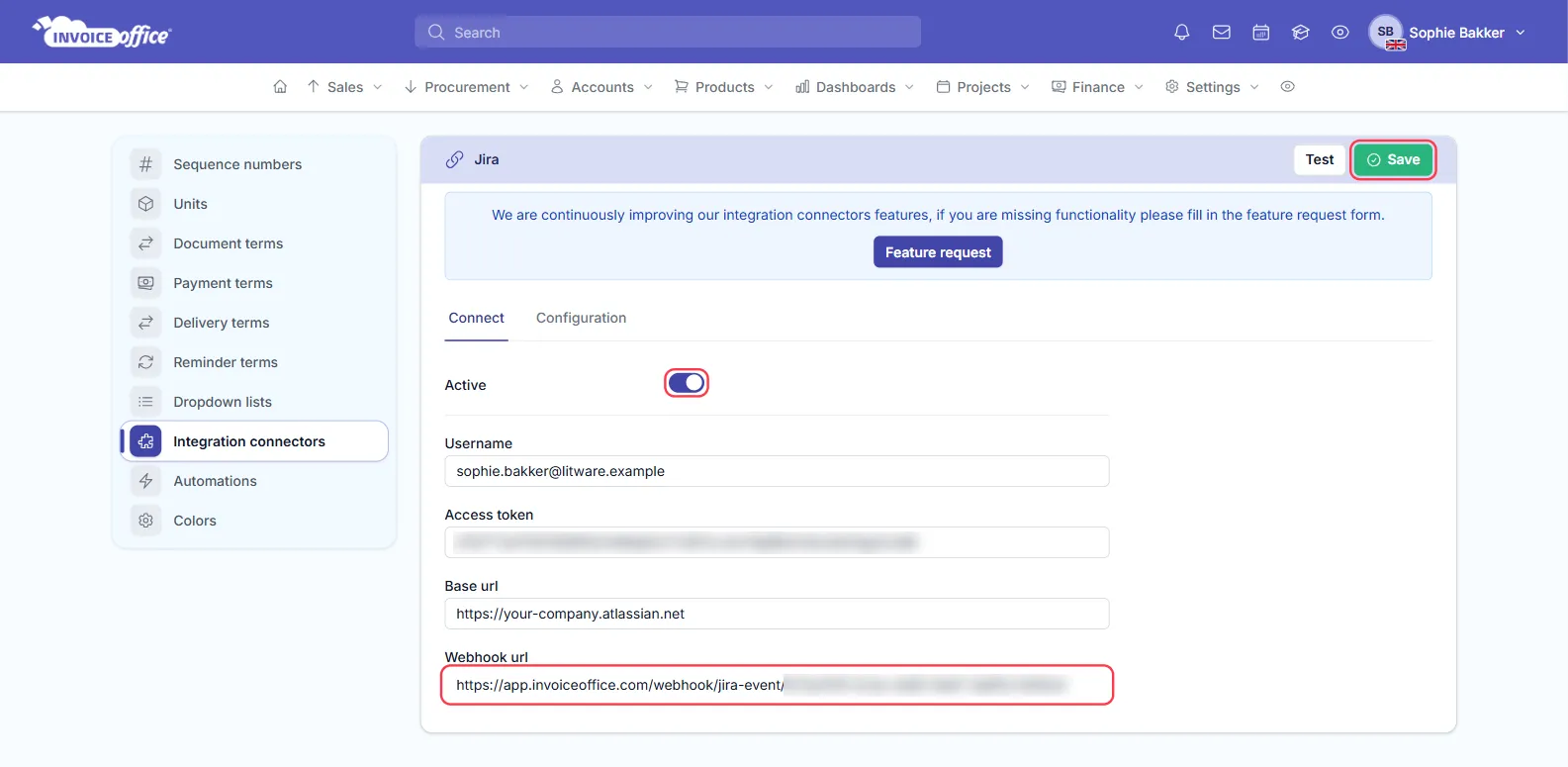The height and width of the screenshot is (767, 1568).
Task: Select the Connect tab
Action: tap(476, 318)
